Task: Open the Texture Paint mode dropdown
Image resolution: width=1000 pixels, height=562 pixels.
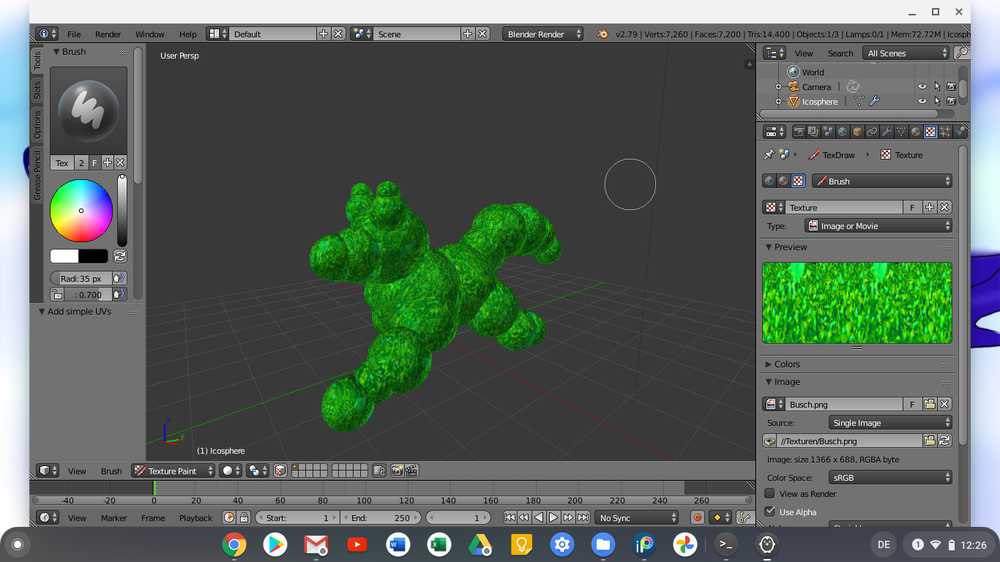Action: click(175, 471)
